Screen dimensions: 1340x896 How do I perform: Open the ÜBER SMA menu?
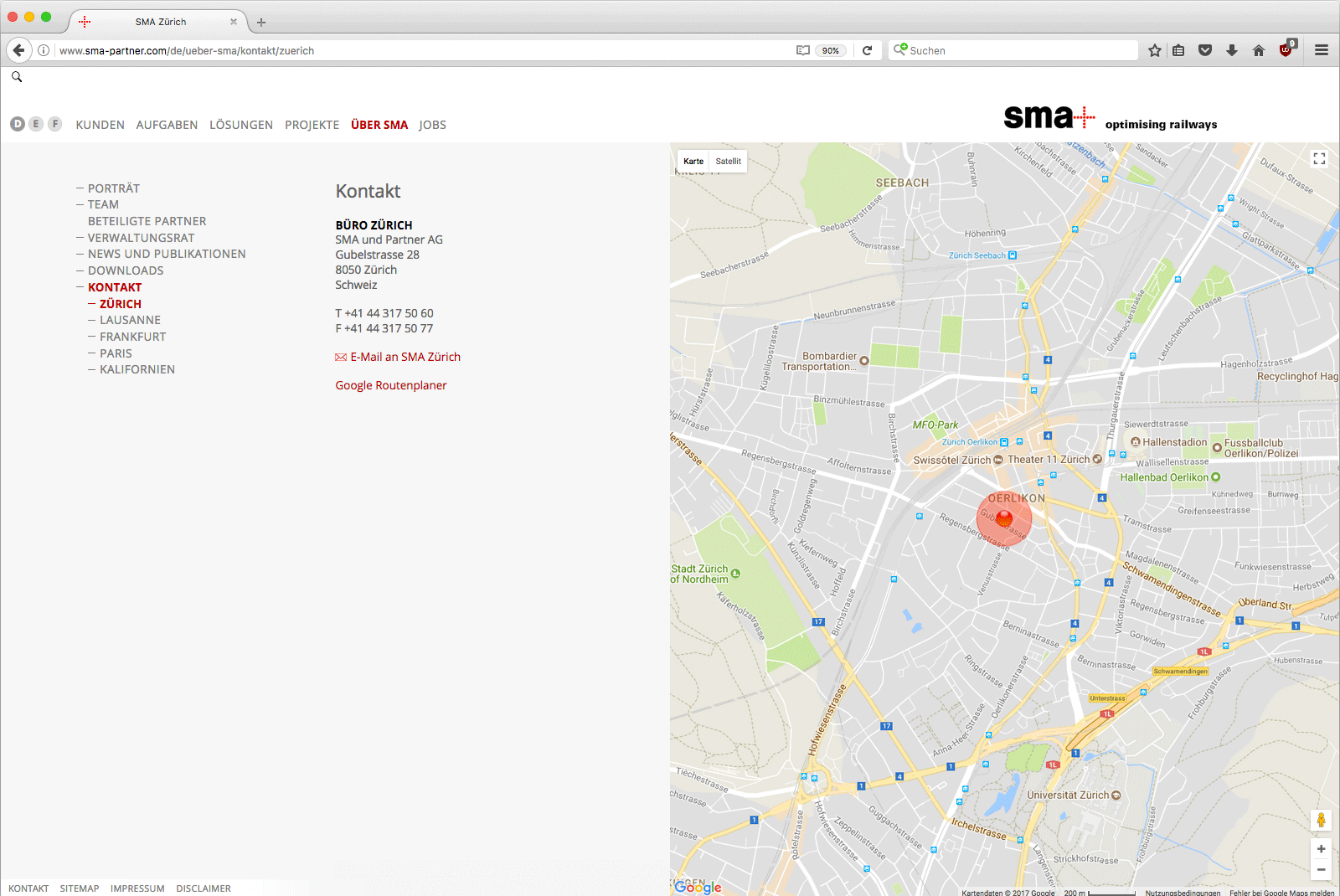tap(379, 125)
